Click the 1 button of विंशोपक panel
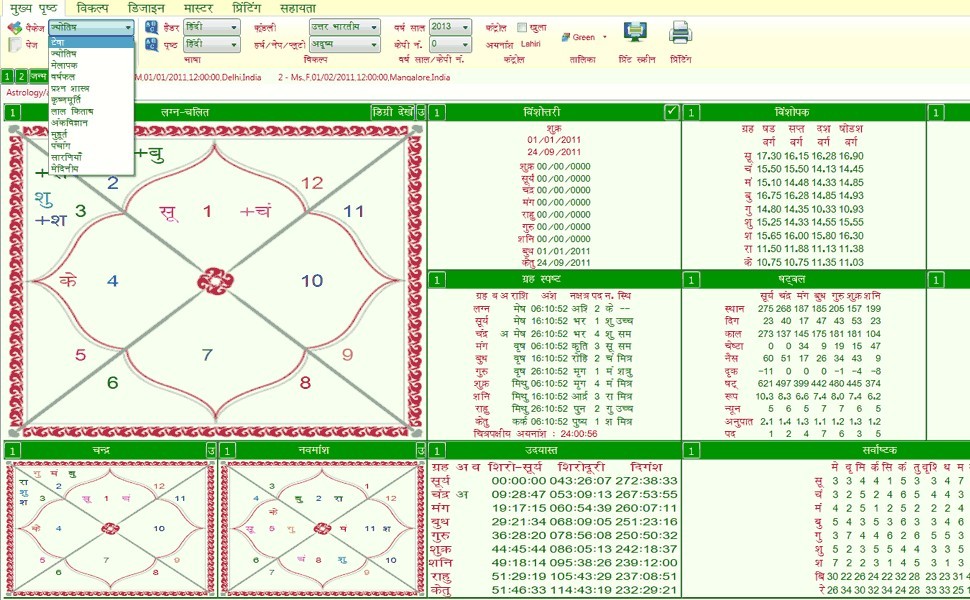This screenshot has width=970, height=600. coord(691,113)
